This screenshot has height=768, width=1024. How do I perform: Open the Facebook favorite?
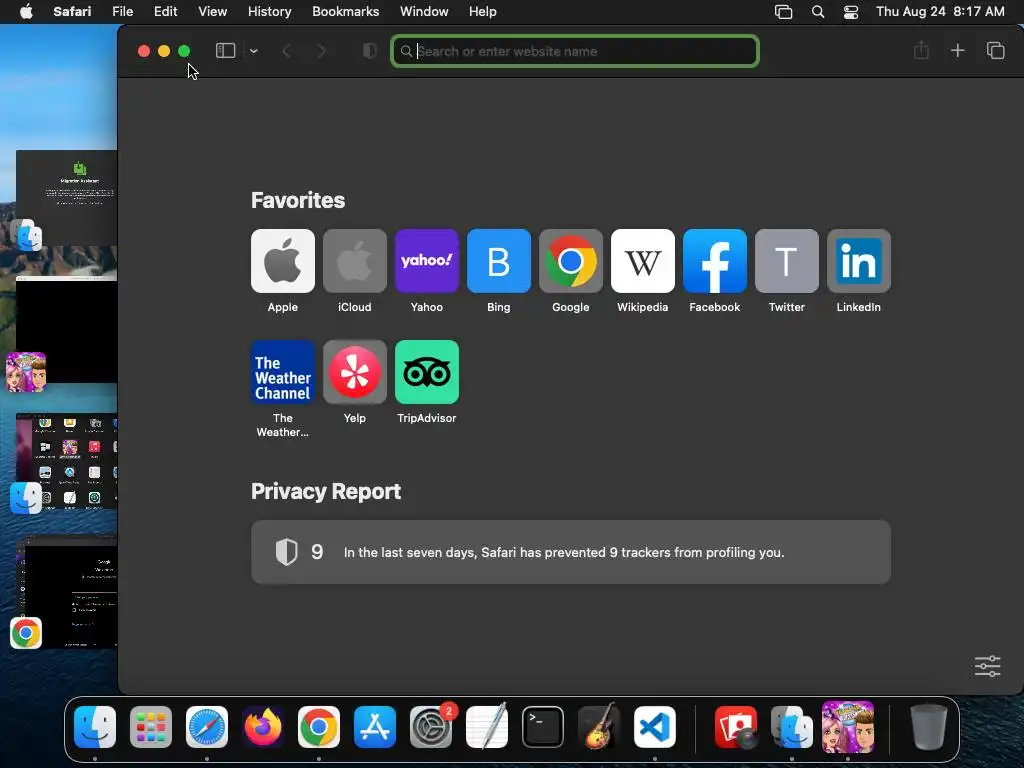714,261
